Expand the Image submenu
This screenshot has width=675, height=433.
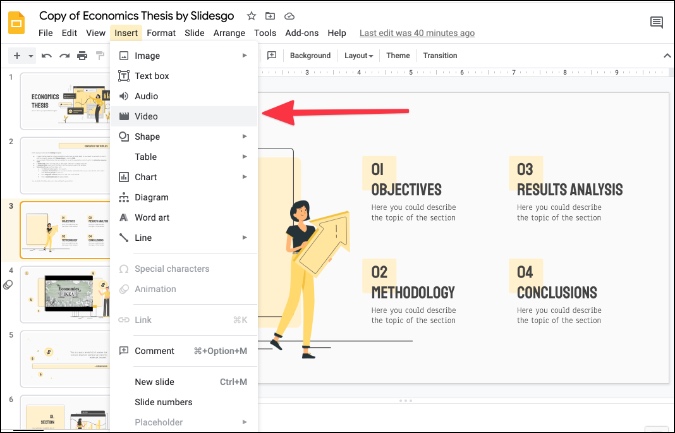pyautogui.click(x=184, y=56)
